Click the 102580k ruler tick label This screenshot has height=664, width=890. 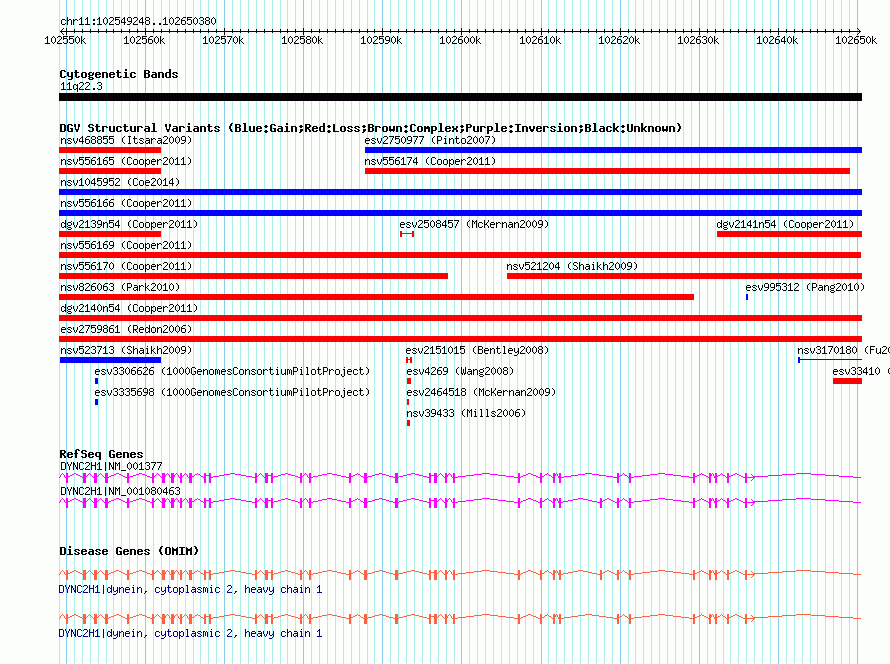tap(302, 40)
